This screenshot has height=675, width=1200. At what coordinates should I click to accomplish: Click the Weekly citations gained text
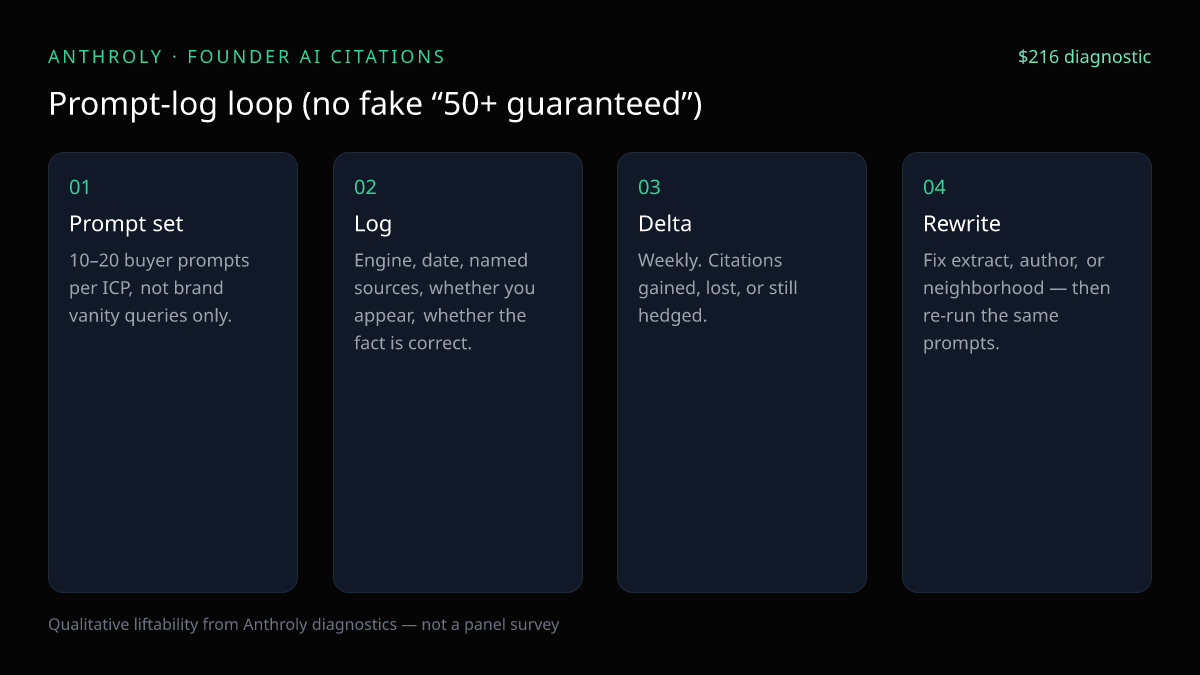pos(717,288)
